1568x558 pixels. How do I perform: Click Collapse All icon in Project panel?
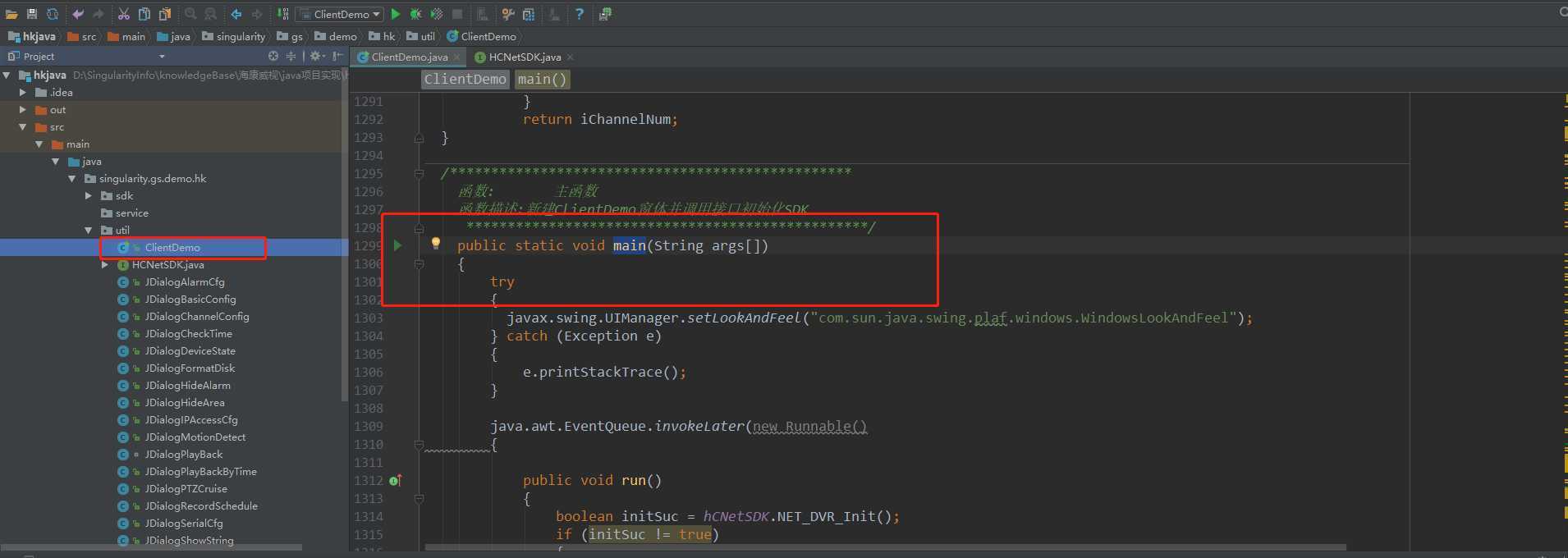(291, 56)
